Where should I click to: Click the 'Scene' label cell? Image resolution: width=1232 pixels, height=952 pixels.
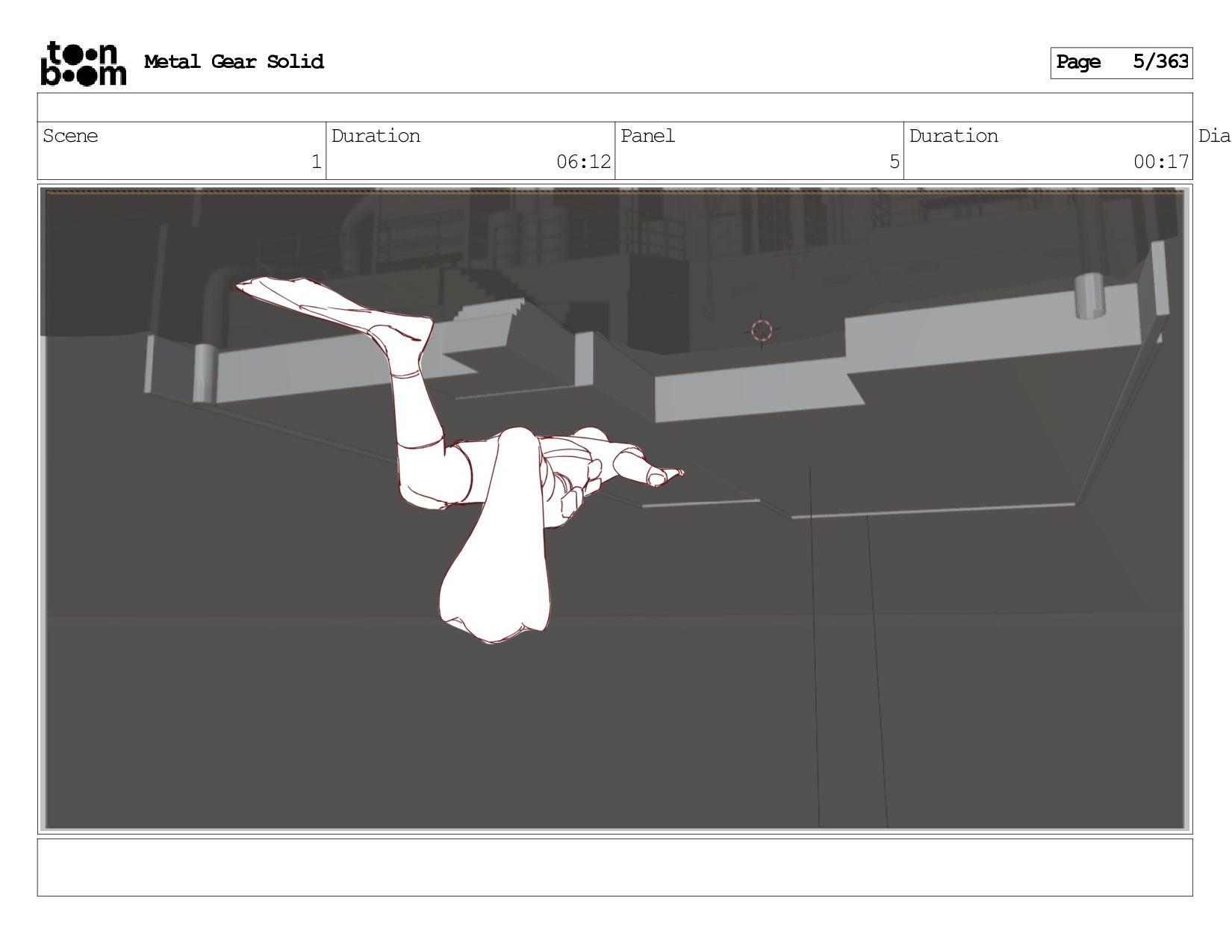(x=181, y=150)
